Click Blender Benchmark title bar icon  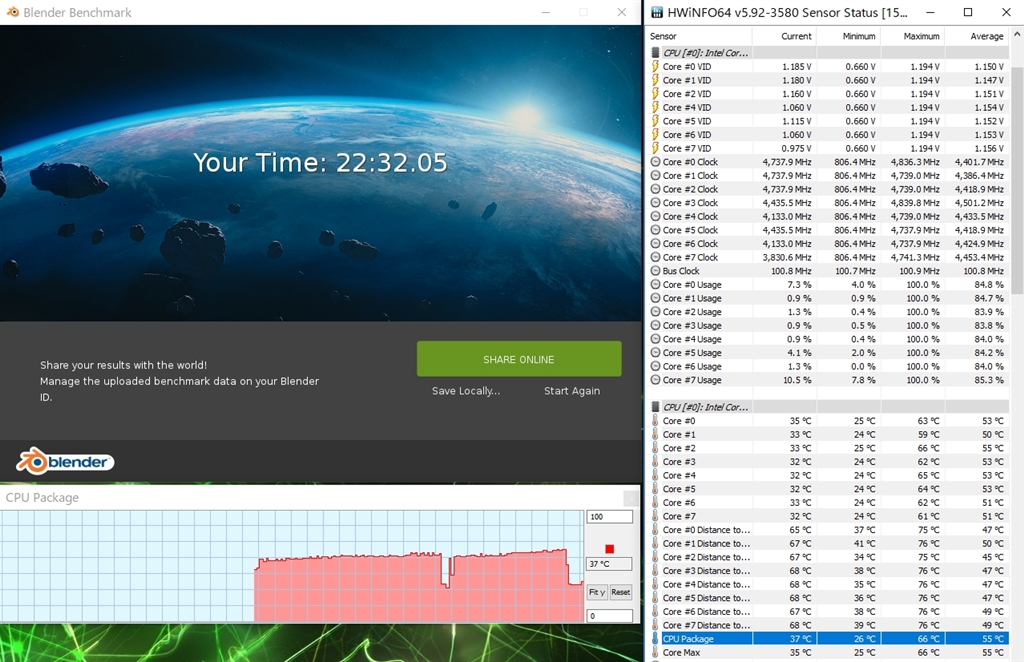(12, 12)
